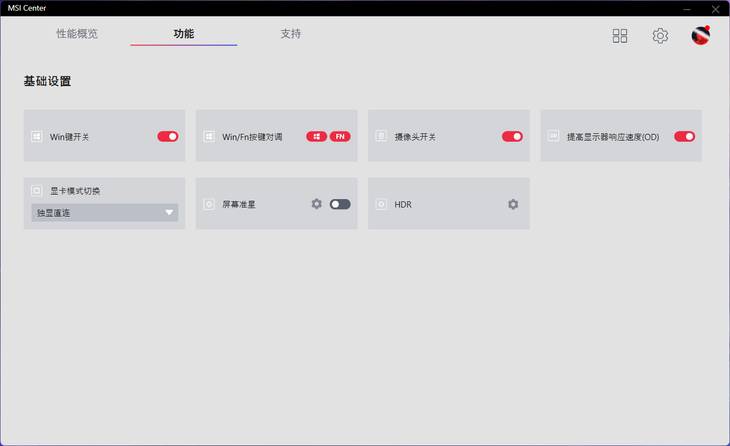
Task: Click the 屏幕准星 label
Action: [239, 204]
